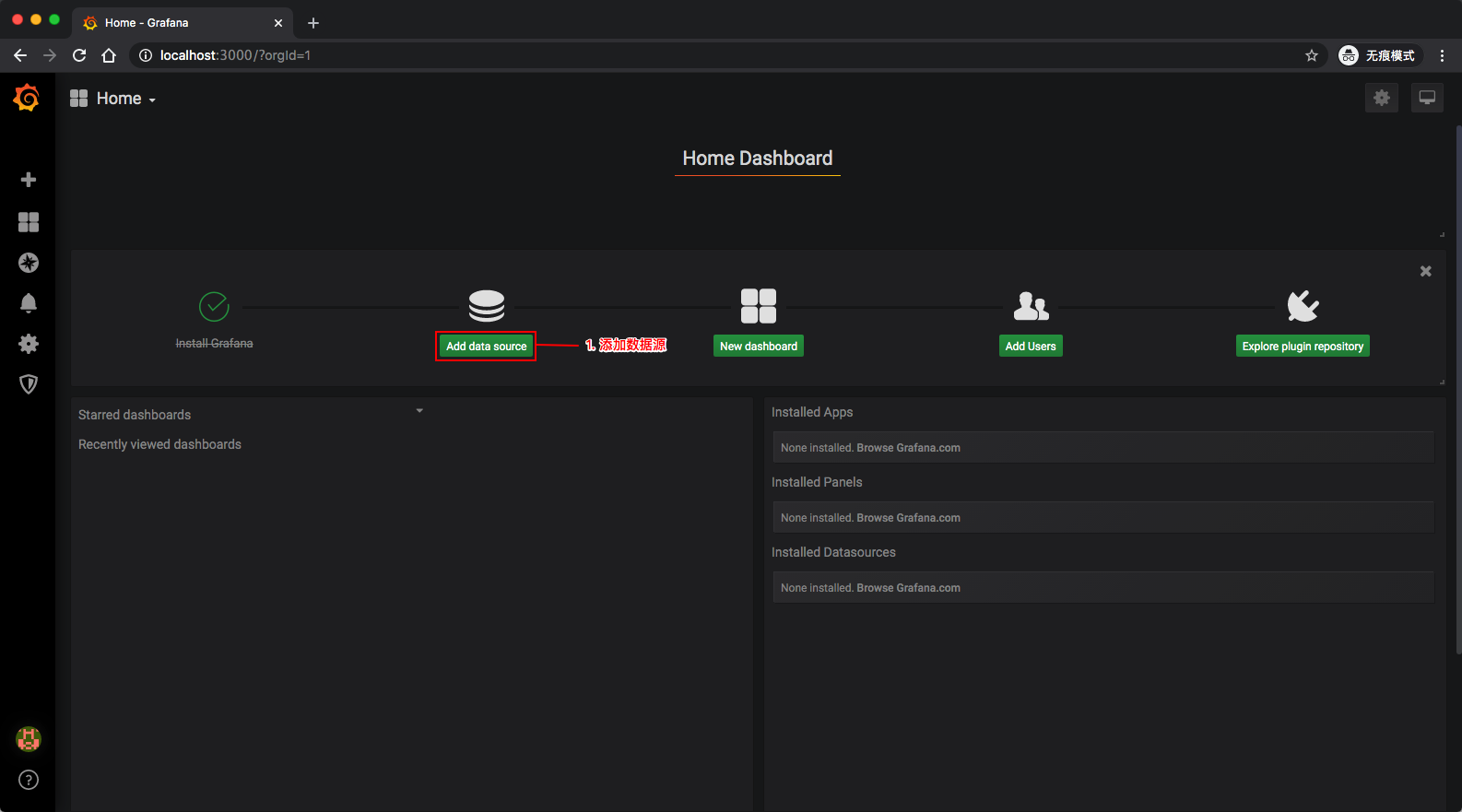Open the Alerting bell icon
Screen dimensions: 1462x812
pyautogui.click(x=29, y=303)
